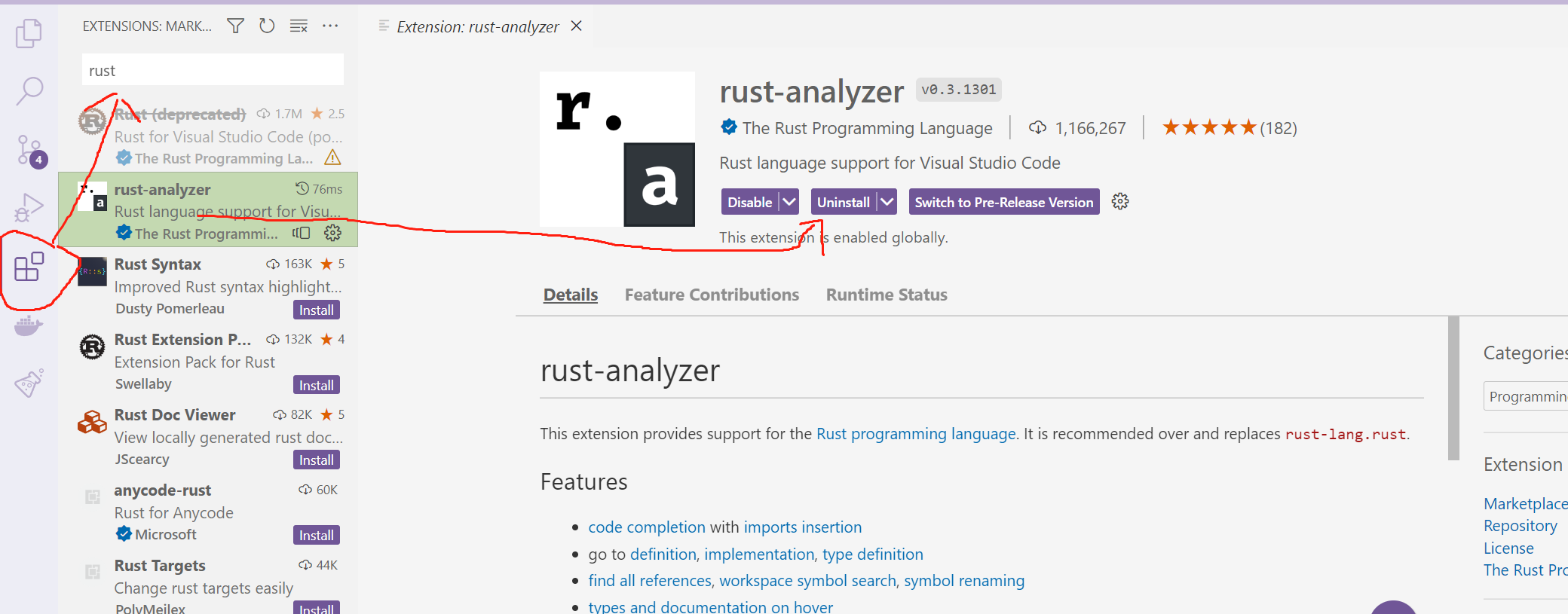Viewport: 1568px width, 614px height.
Task: Open Source Control view with 4 badge
Action: pos(31,151)
